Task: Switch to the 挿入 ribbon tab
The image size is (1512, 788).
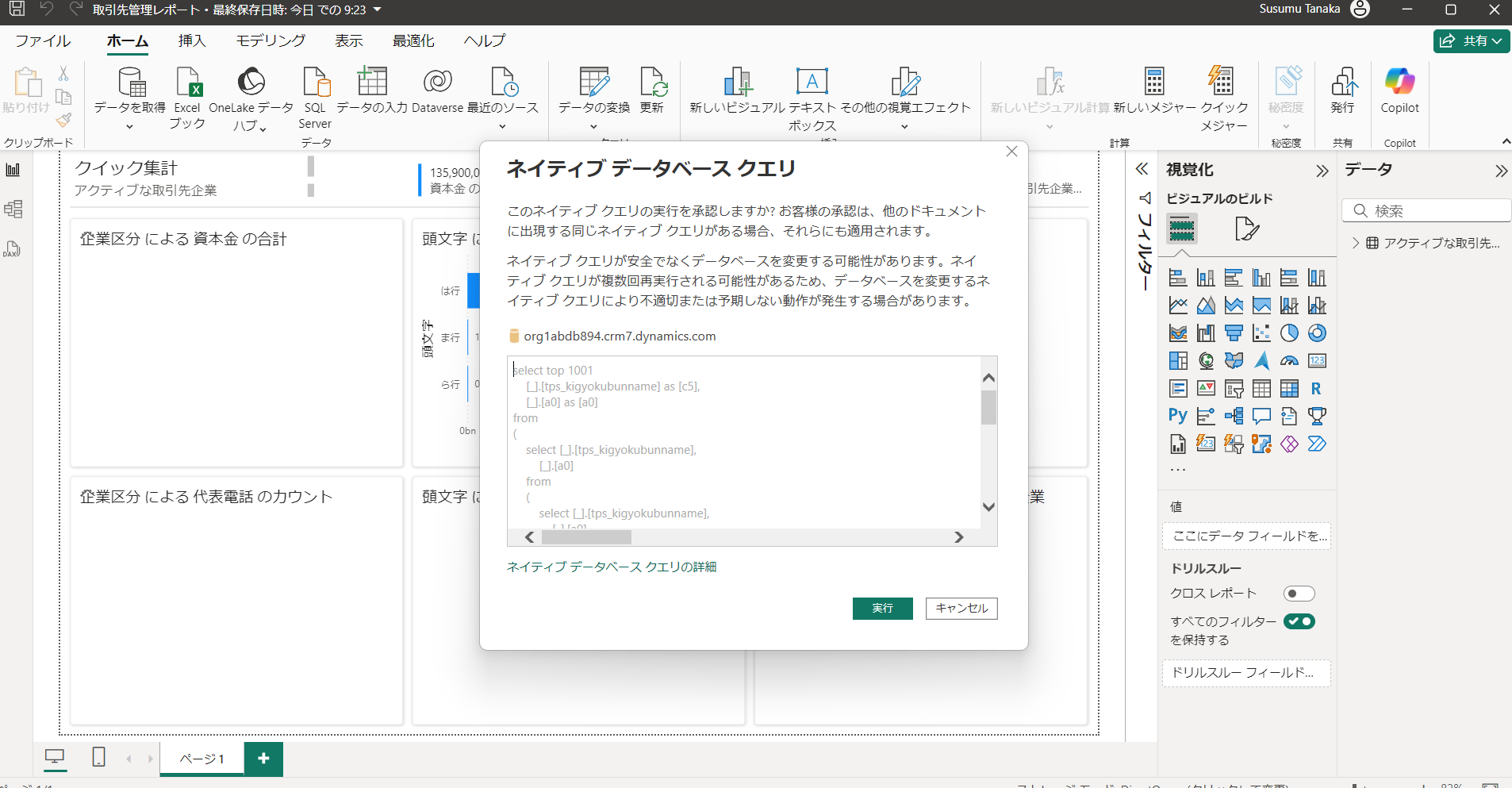Action: click(192, 40)
